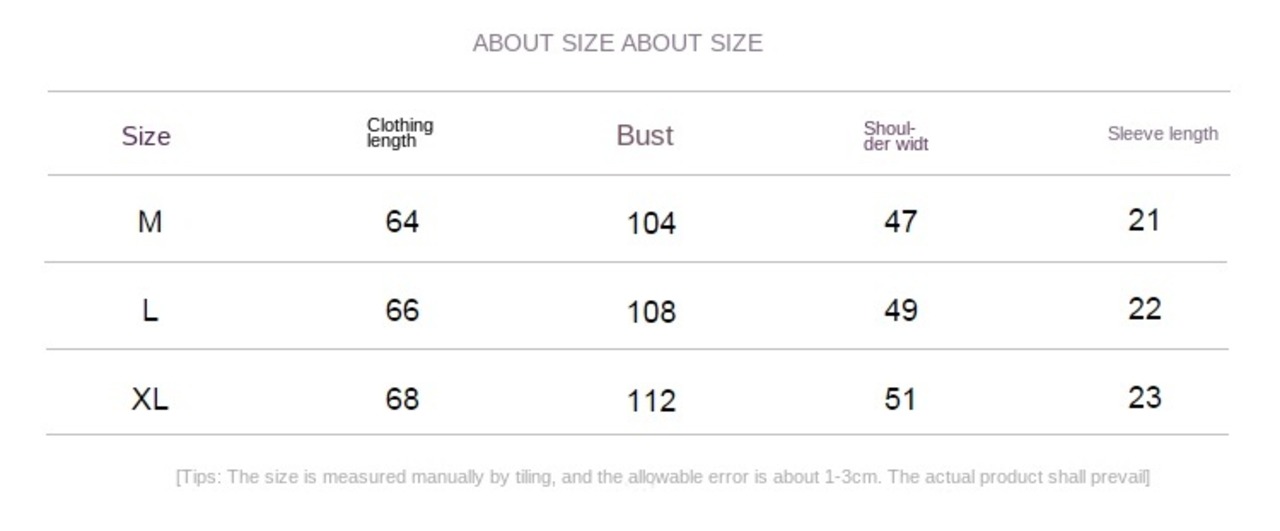Click the Clothing length column header

[x=400, y=133]
